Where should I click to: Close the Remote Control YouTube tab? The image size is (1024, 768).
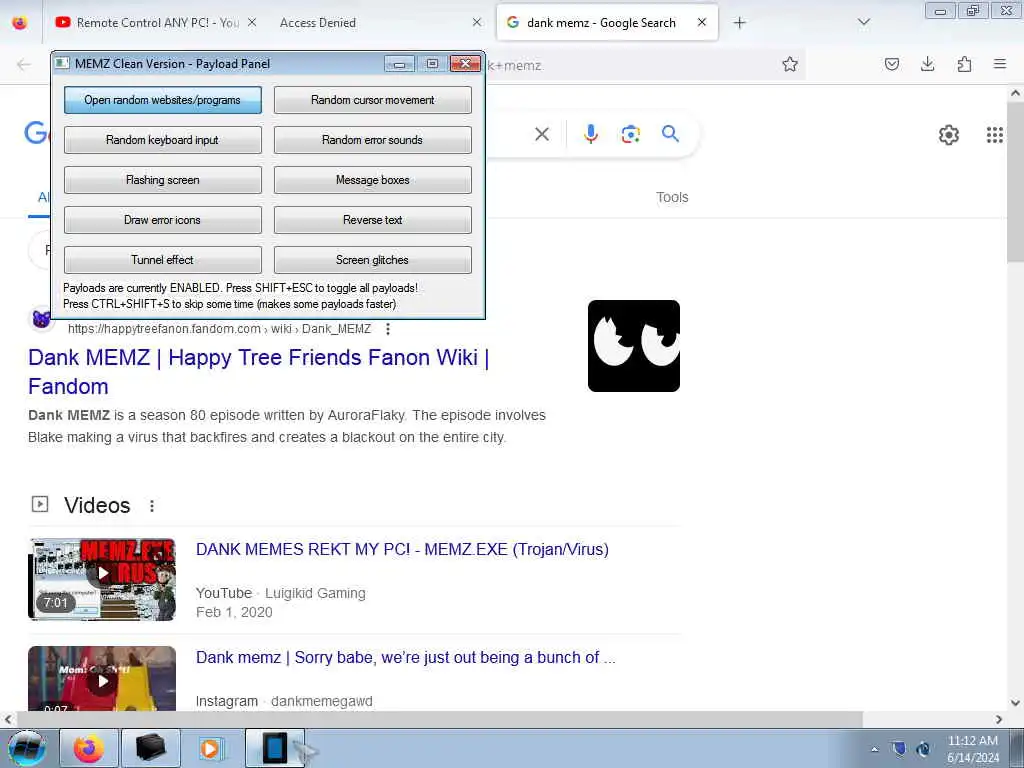[252, 22]
